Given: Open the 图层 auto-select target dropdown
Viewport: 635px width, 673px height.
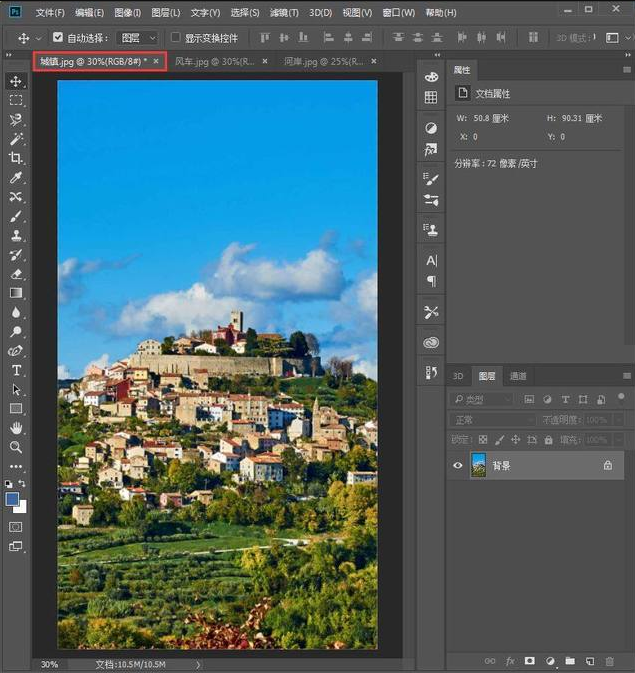Looking at the screenshot, I should [x=138, y=38].
